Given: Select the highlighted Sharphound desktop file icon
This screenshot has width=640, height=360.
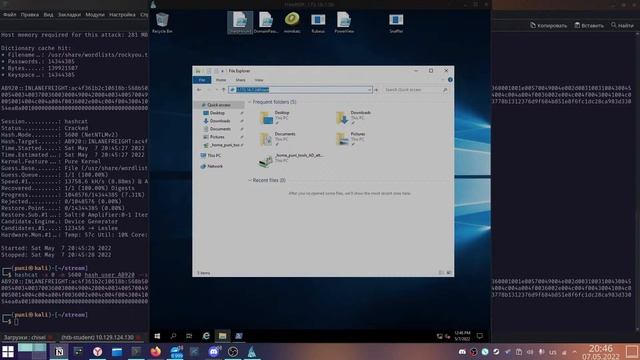Looking at the screenshot, I should pos(240,22).
